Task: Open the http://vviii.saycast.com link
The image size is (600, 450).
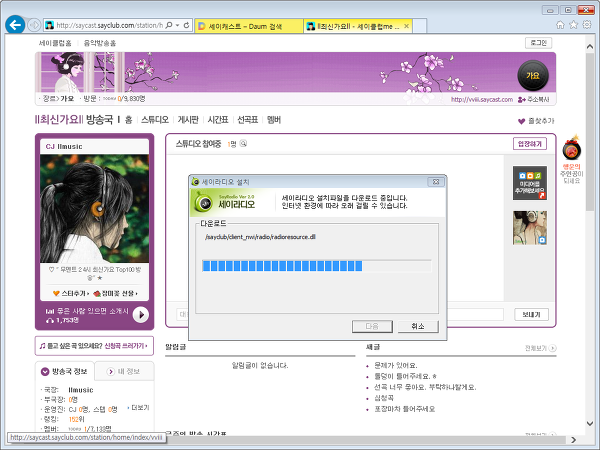Action: (x=482, y=99)
